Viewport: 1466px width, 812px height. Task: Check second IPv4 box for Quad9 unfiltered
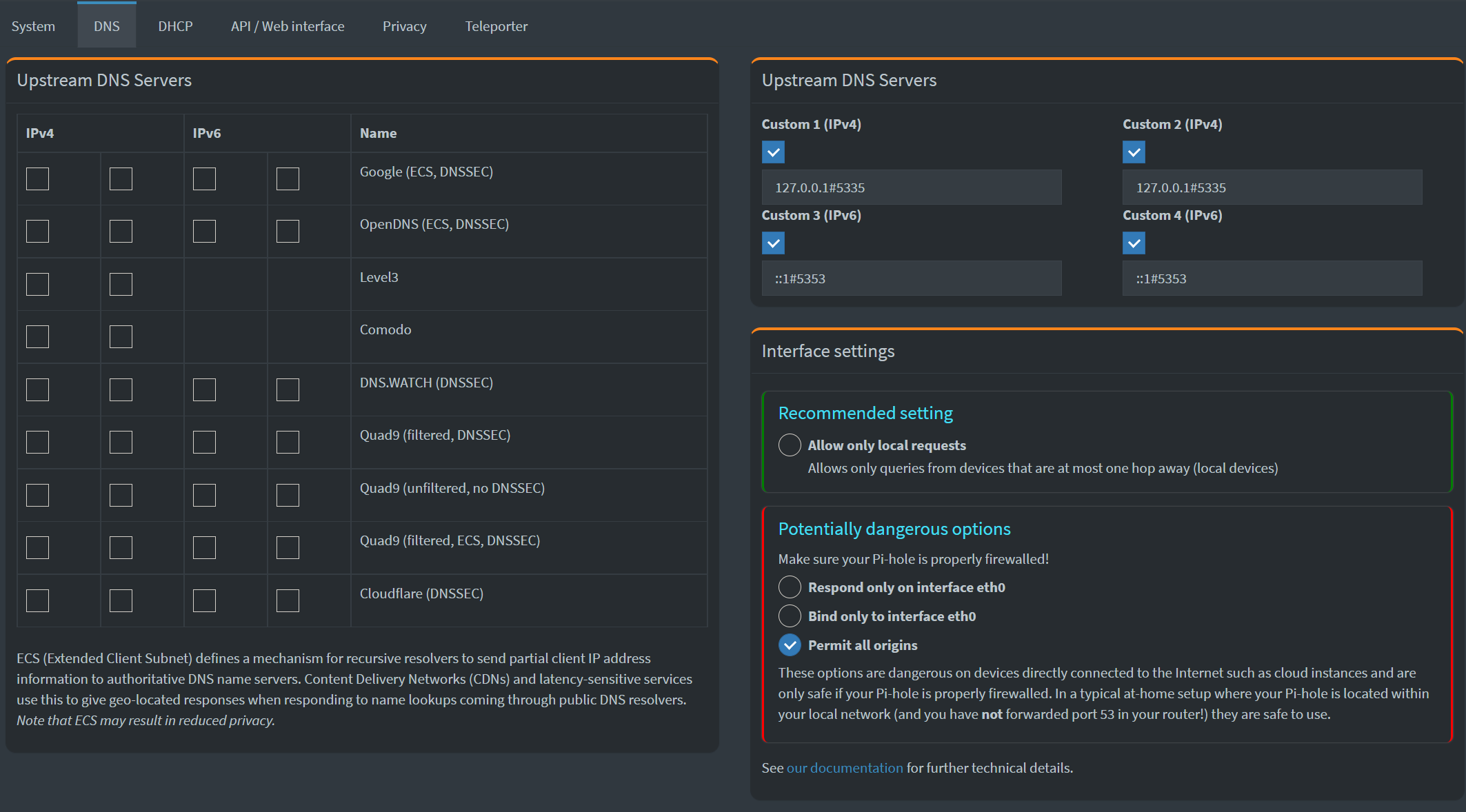click(121, 495)
